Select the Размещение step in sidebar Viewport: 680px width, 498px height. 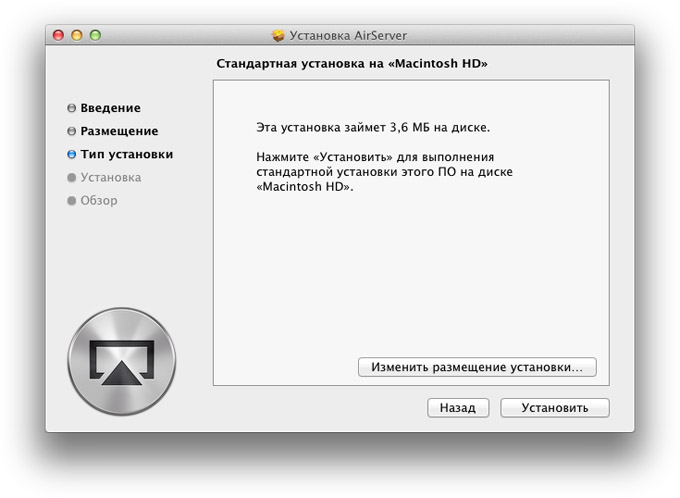click(x=119, y=131)
